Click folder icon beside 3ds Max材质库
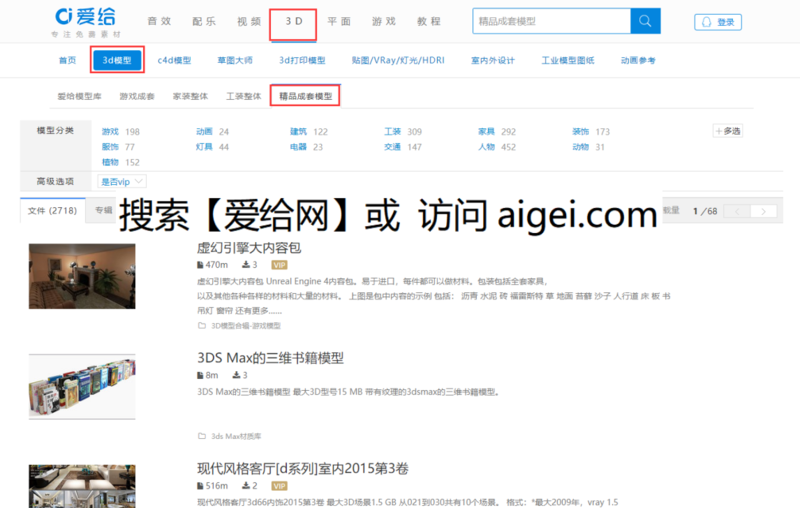The width and height of the screenshot is (800, 508). click(x=202, y=436)
